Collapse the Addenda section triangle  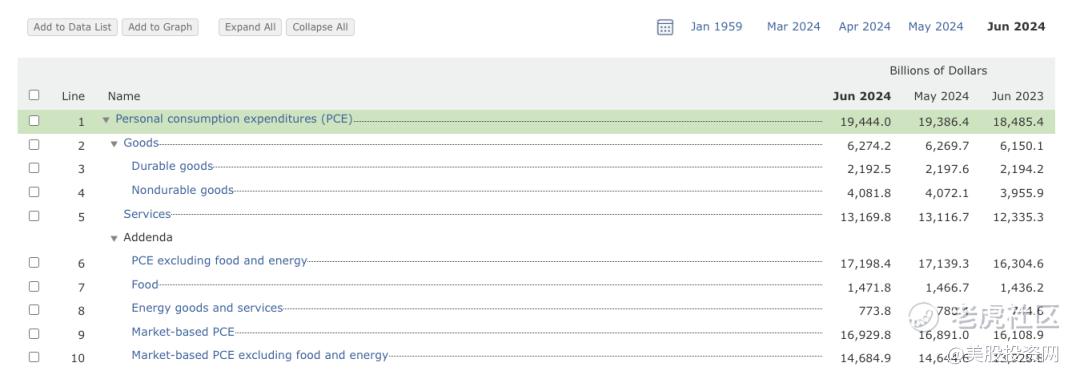point(114,238)
